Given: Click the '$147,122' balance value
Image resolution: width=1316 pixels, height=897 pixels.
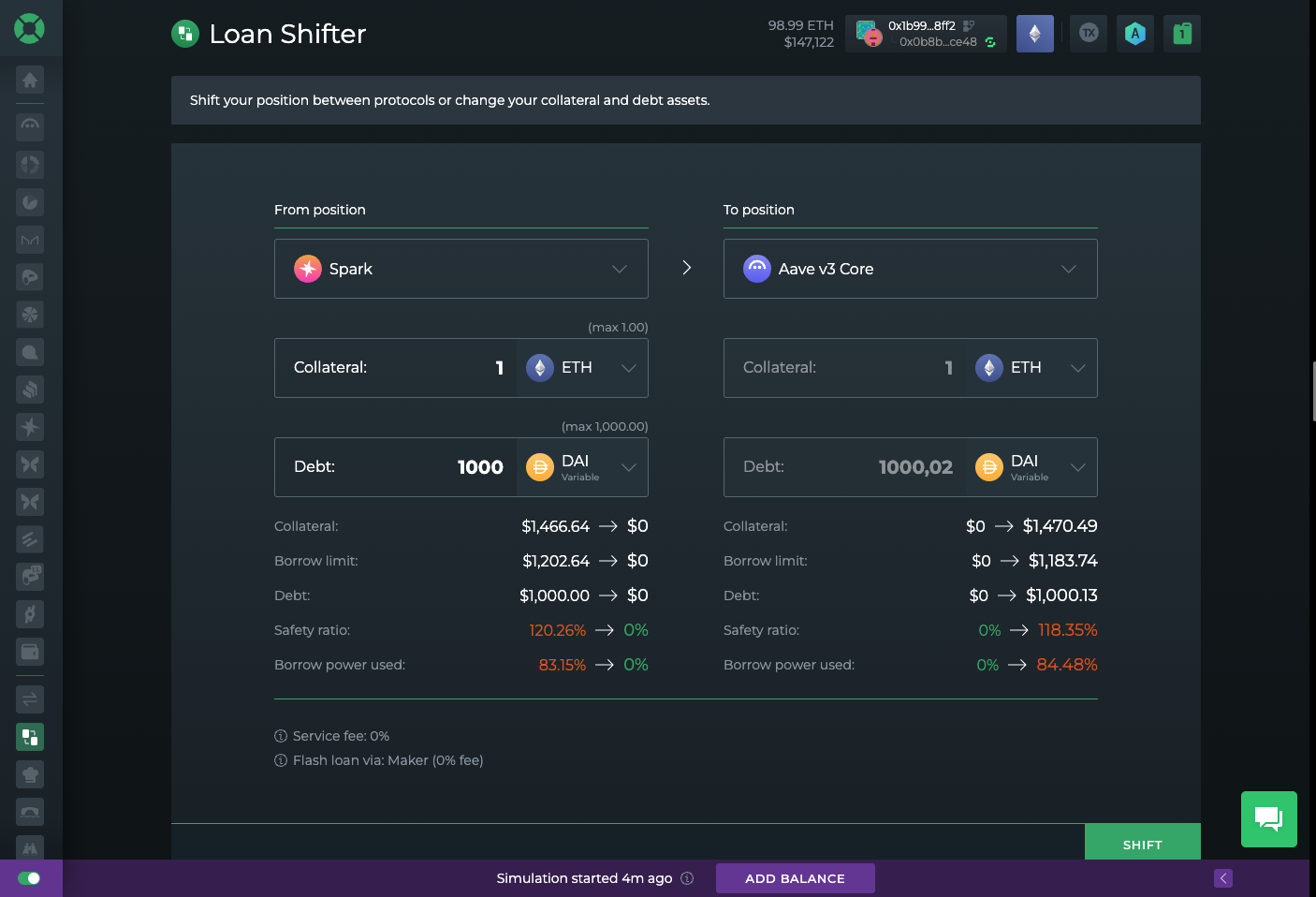Looking at the screenshot, I should (809, 42).
